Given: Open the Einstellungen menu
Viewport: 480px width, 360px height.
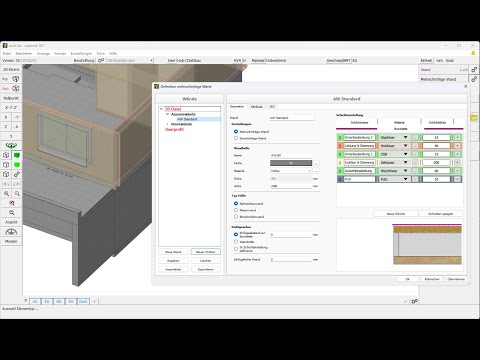Looking at the screenshot, I should [x=81, y=53].
